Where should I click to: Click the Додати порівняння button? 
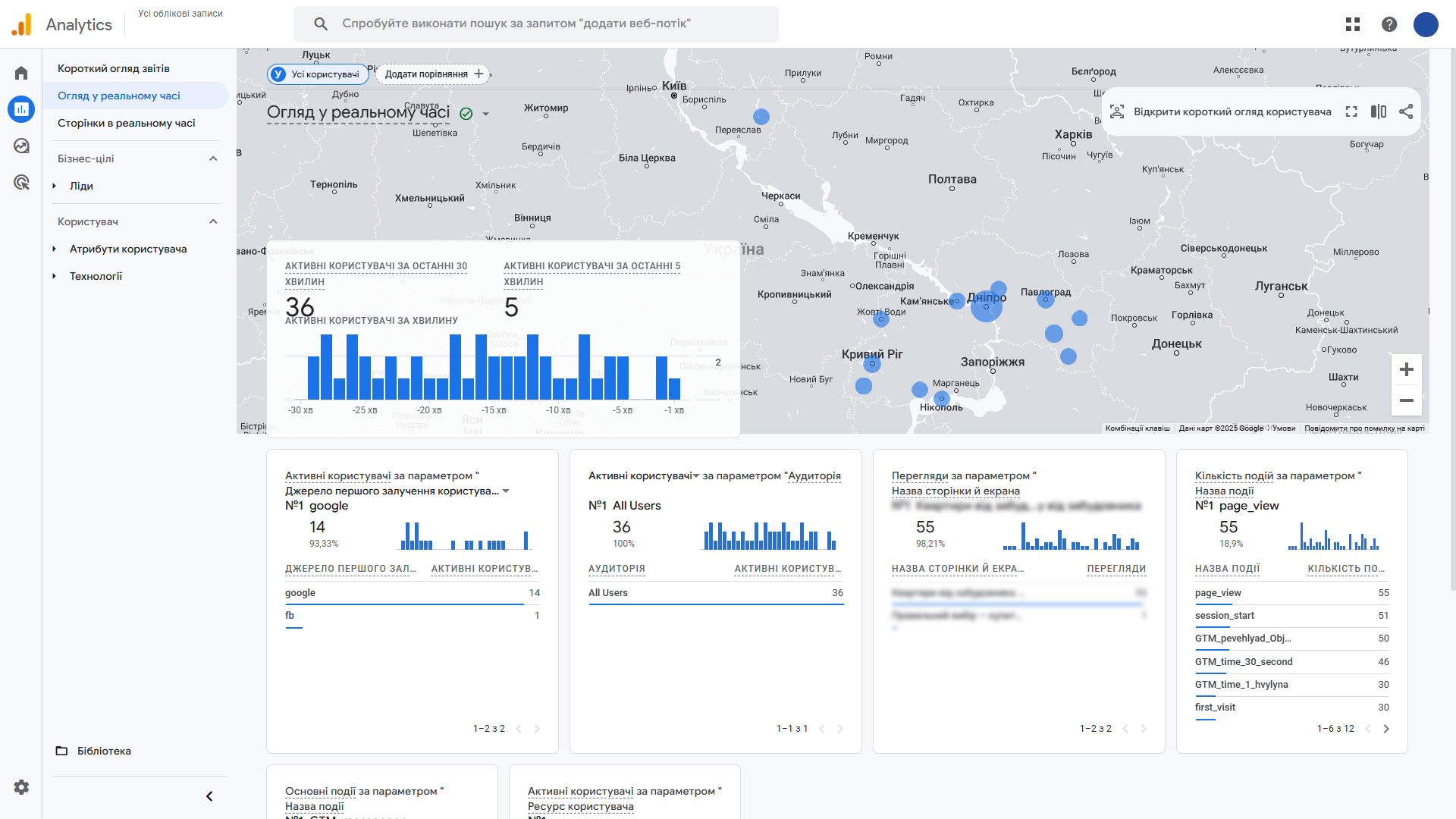click(x=434, y=74)
